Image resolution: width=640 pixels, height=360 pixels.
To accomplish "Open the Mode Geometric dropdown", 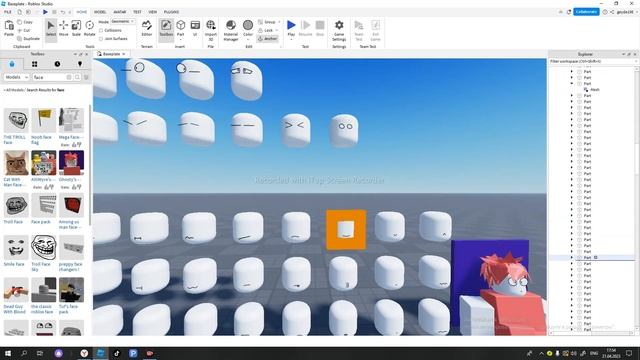I will tap(123, 21).
